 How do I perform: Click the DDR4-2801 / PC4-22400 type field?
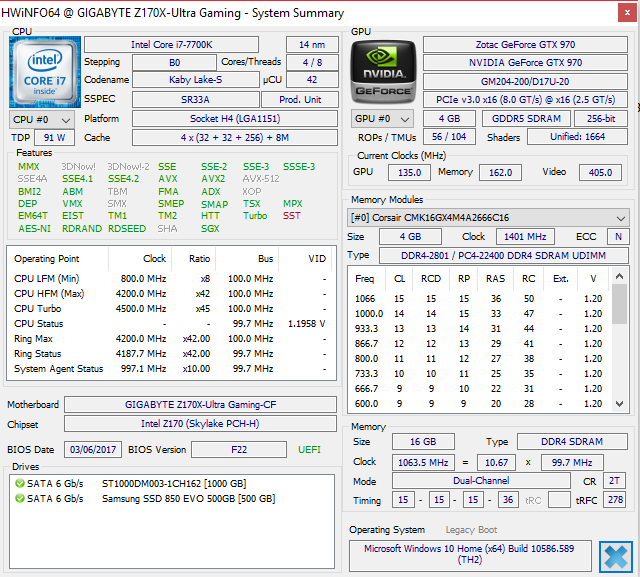(504, 256)
